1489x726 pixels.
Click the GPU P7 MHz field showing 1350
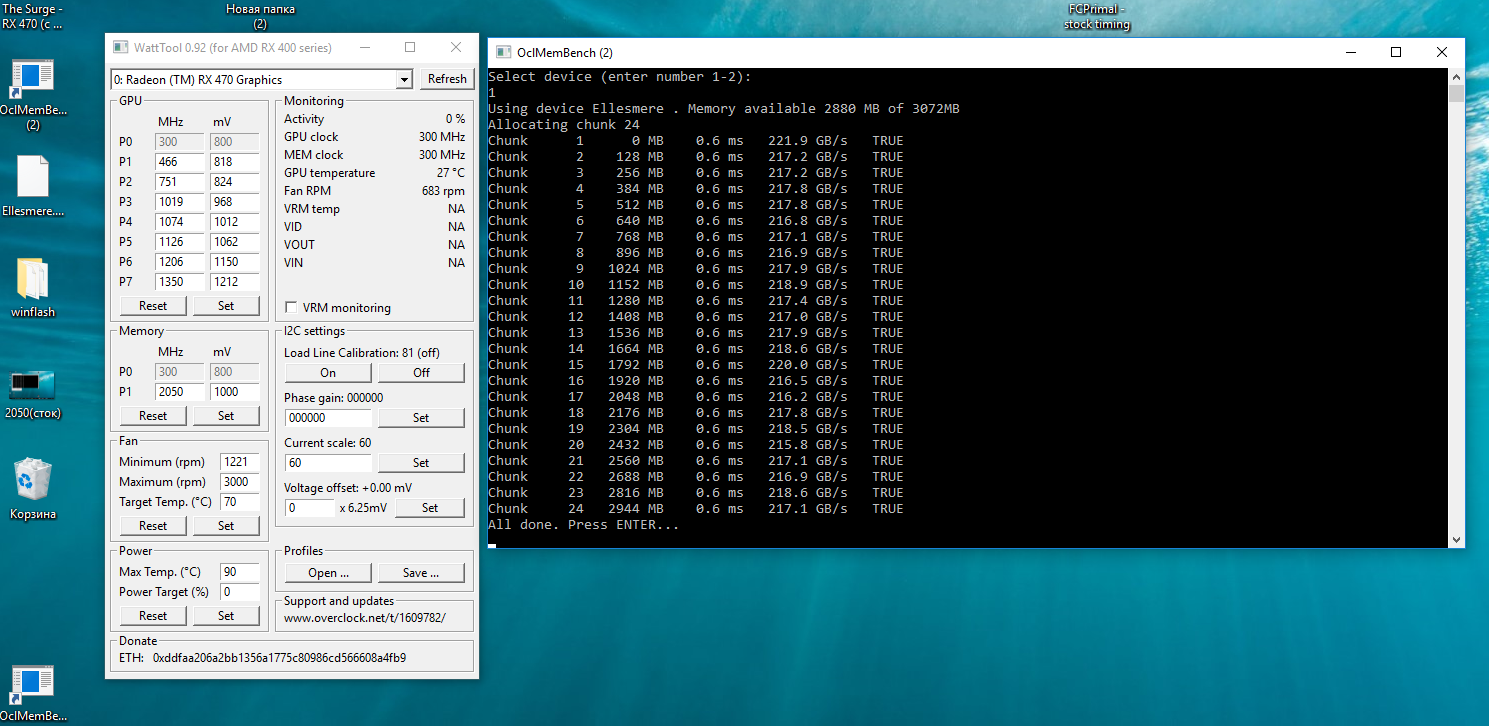point(179,282)
